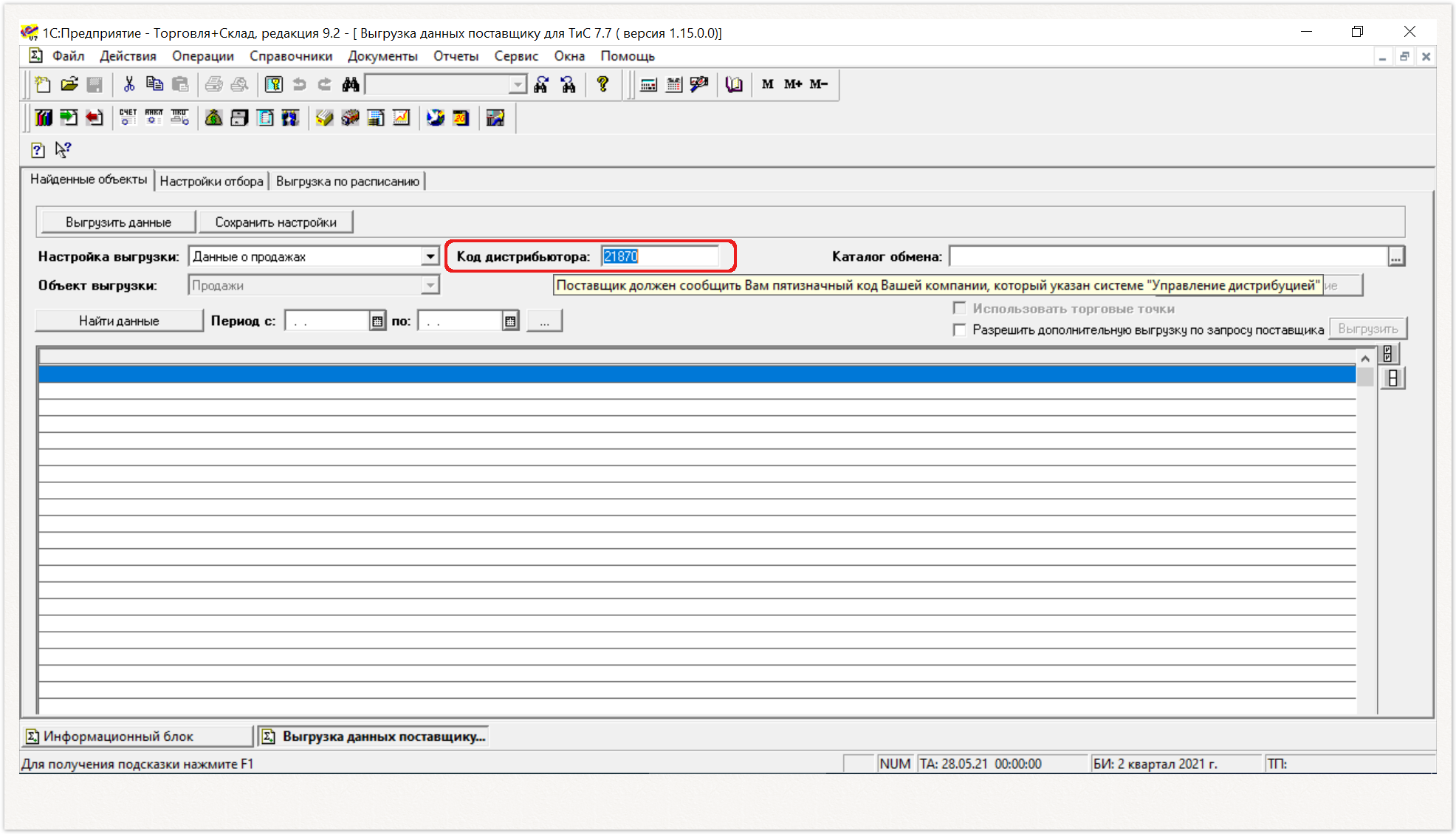Select the 'Найденные объекты' tab
Image resolution: width=1456 pixels, height=834 pixels.
pos(89,180)
